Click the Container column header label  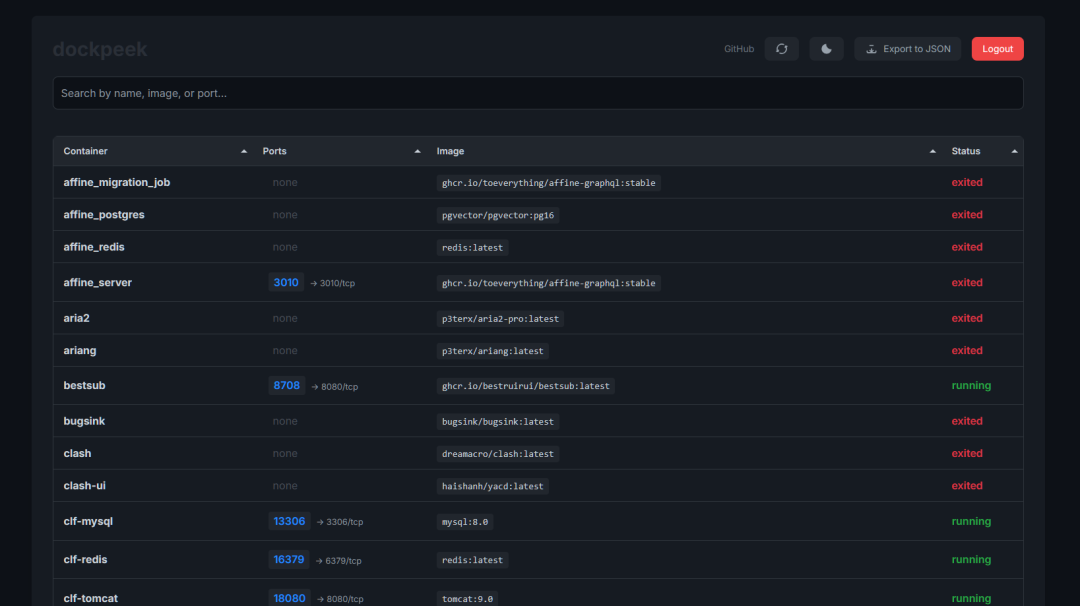tap(85, 151)
